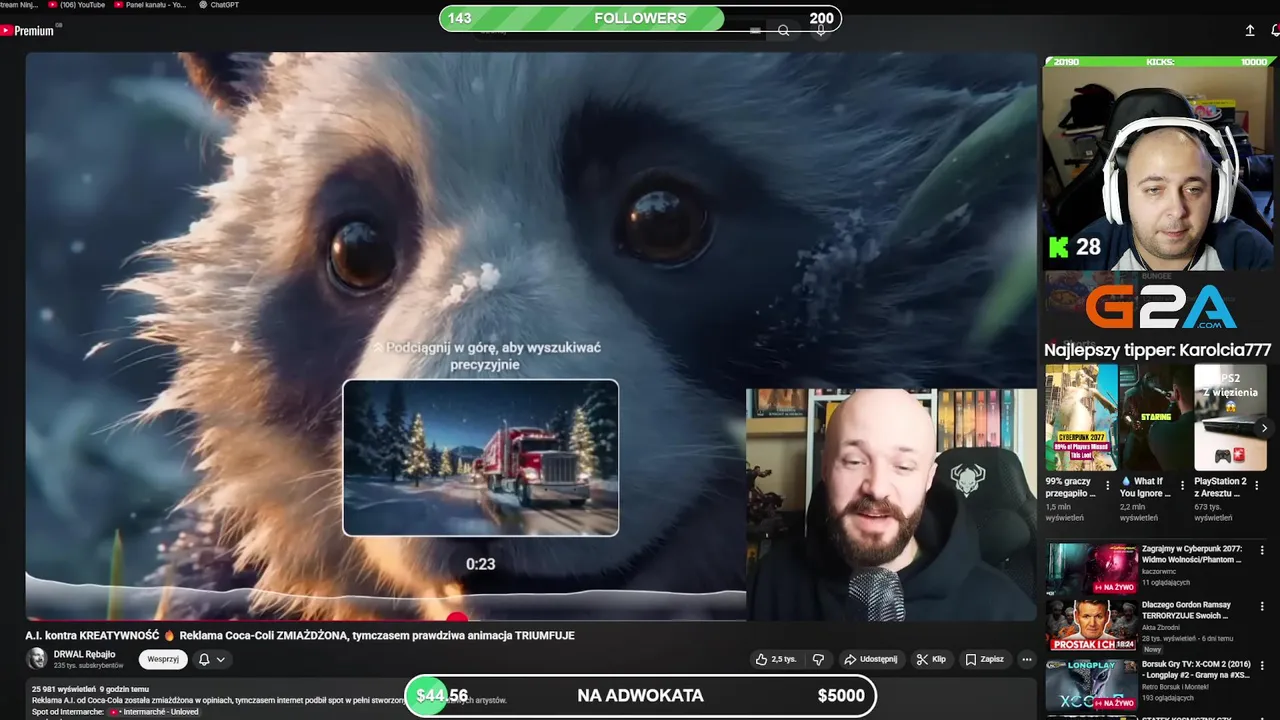Screen dimensions: 1280x720
Task: Dislike the video with thumbs down
Action: pyautogui.click(x=818, y=660)
